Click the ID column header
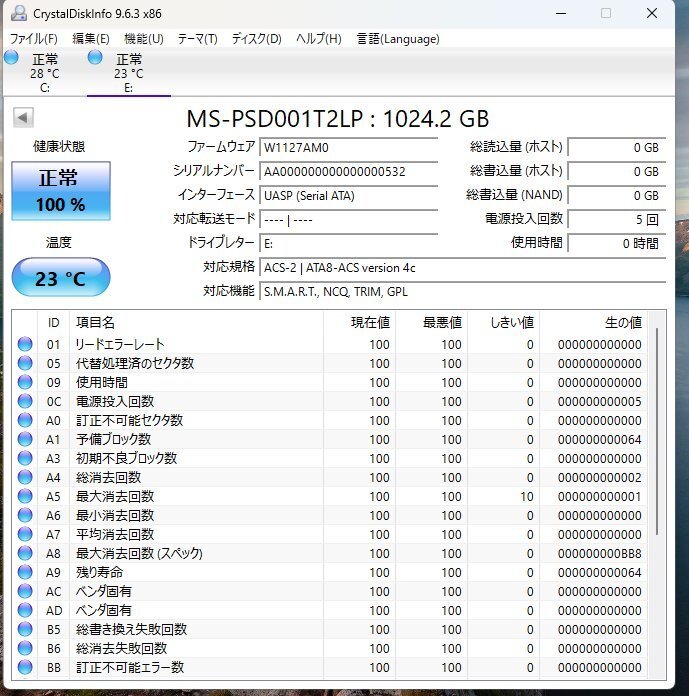The image size is (689, 696). pos(53,322)
